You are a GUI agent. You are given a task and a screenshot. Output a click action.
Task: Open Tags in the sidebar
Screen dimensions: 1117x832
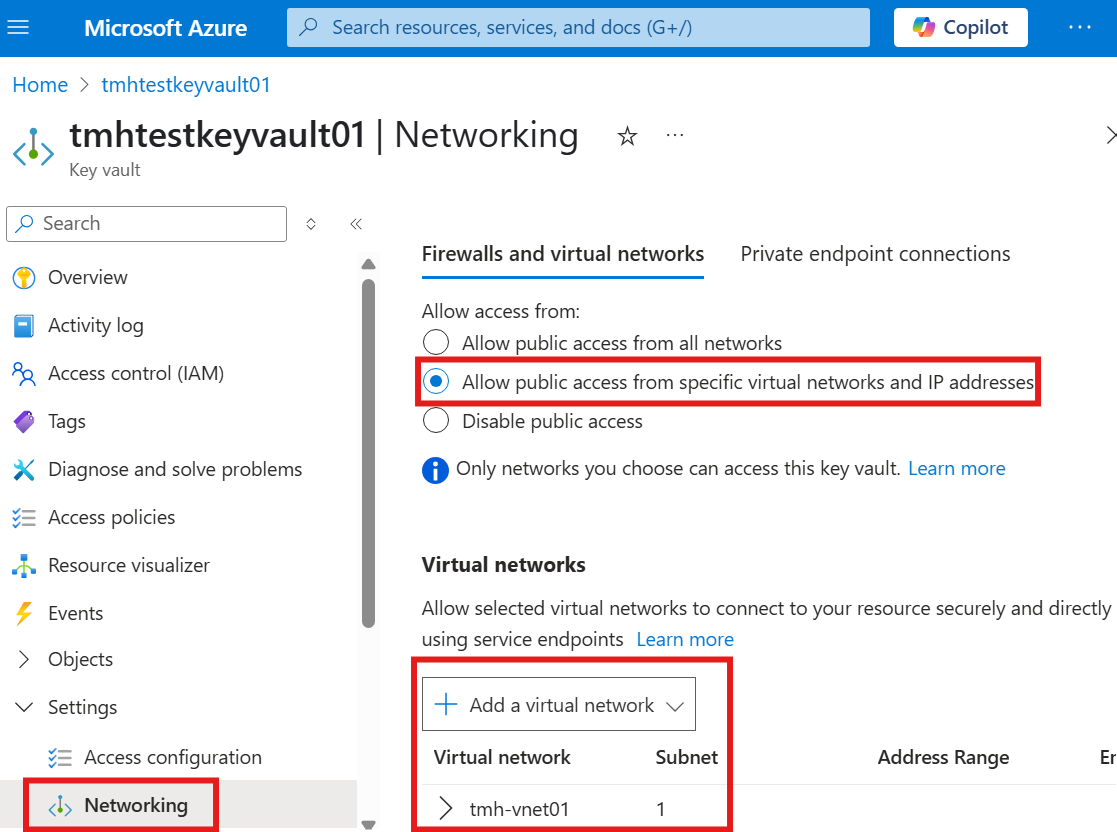pyautogui.click(x=67, y=421)
